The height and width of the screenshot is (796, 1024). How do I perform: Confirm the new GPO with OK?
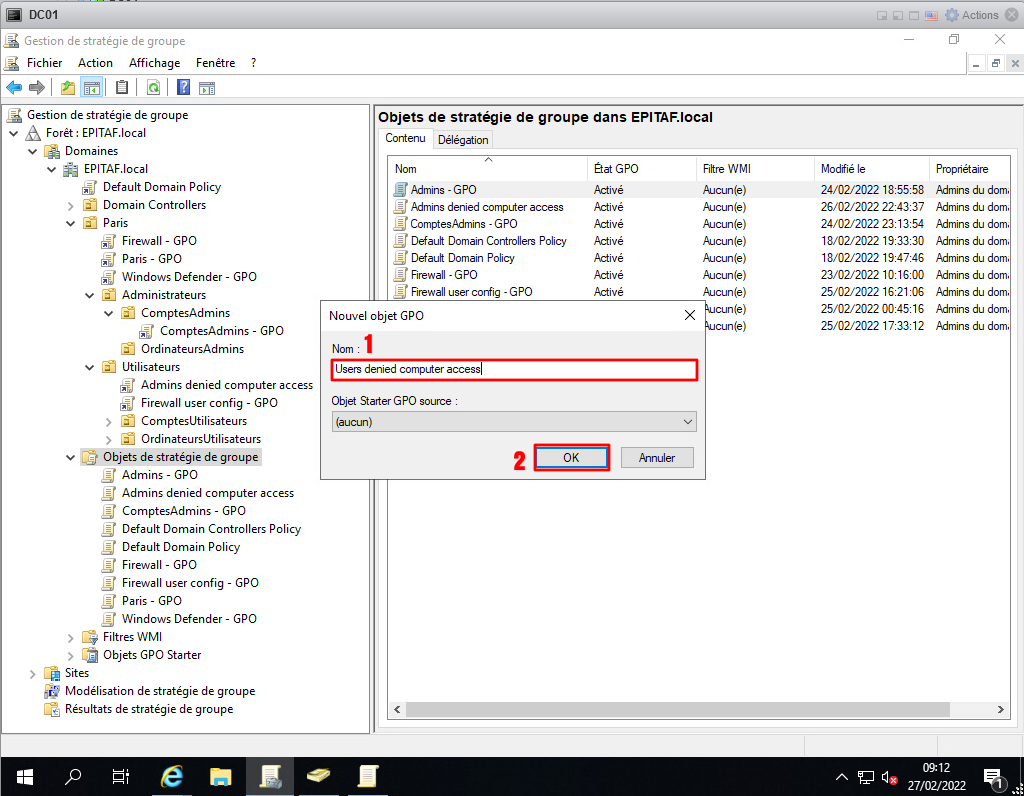[x=571, y=458]
